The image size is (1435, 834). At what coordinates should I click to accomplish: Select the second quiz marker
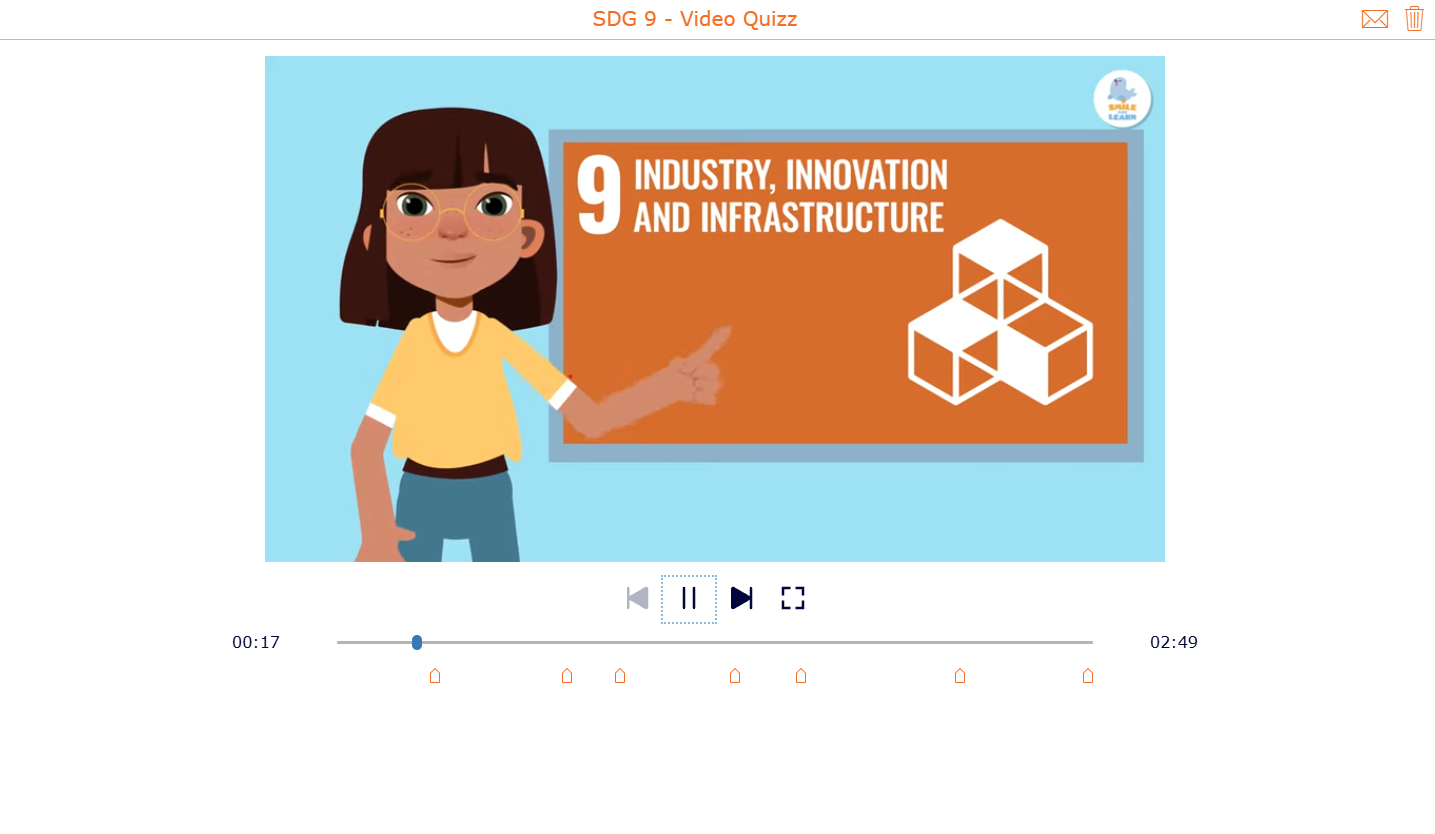click(x=567, y=676)
